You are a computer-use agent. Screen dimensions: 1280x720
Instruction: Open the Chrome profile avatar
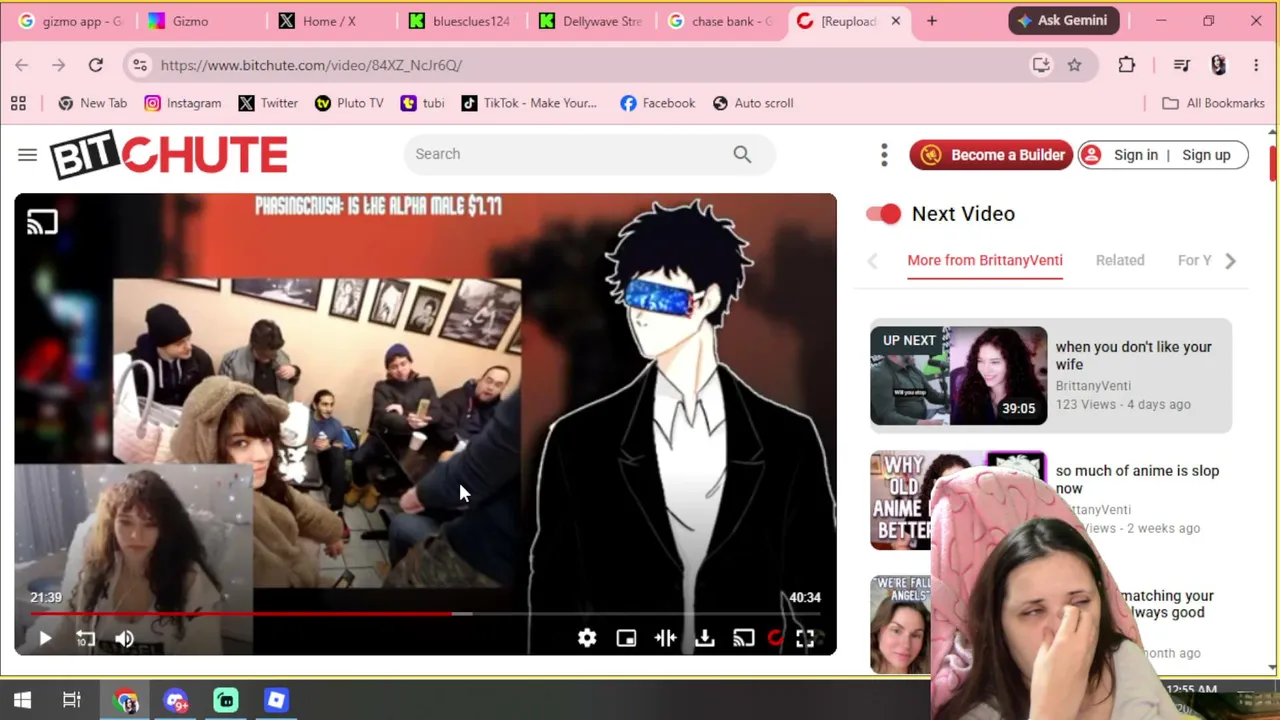coord(1218,65)
